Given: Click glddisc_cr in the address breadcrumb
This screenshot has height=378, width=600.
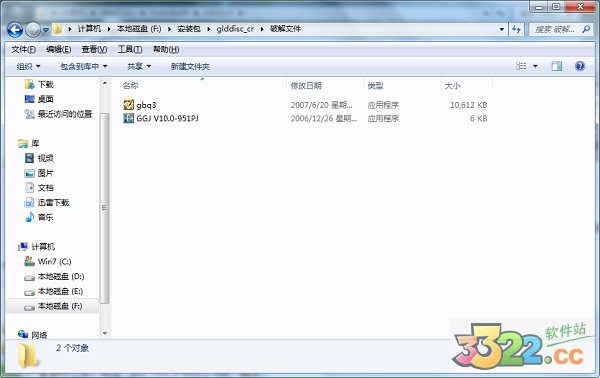Looking at the screenshot, I should tap(235, 29).
